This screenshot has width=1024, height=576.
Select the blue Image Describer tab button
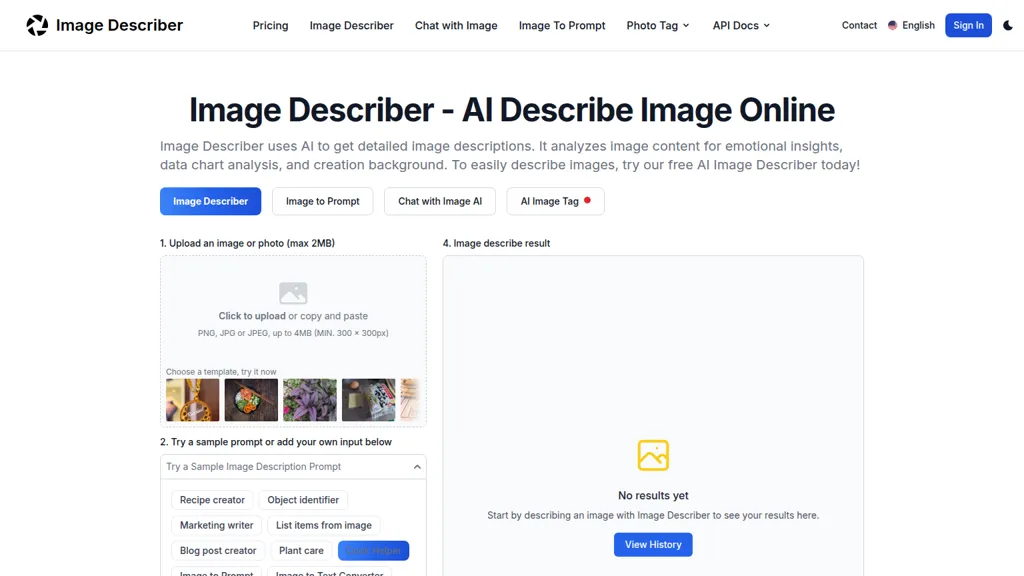pyautogui.click(x=210, y=201)
